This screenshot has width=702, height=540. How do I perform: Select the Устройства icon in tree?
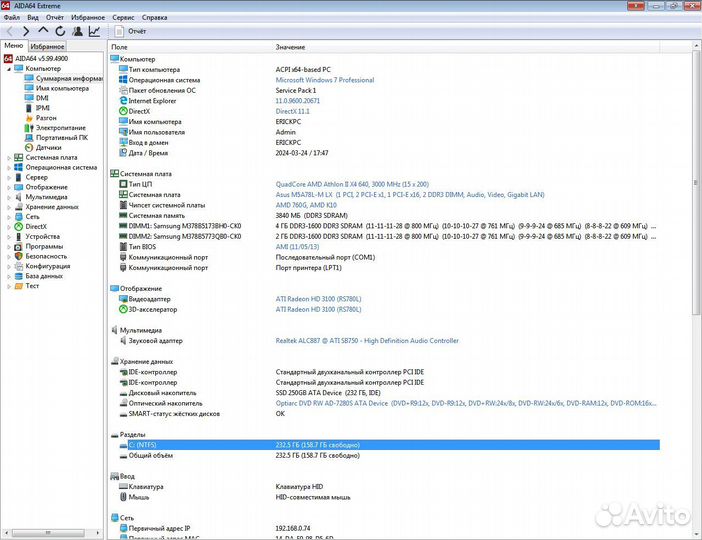coord(18,236)
